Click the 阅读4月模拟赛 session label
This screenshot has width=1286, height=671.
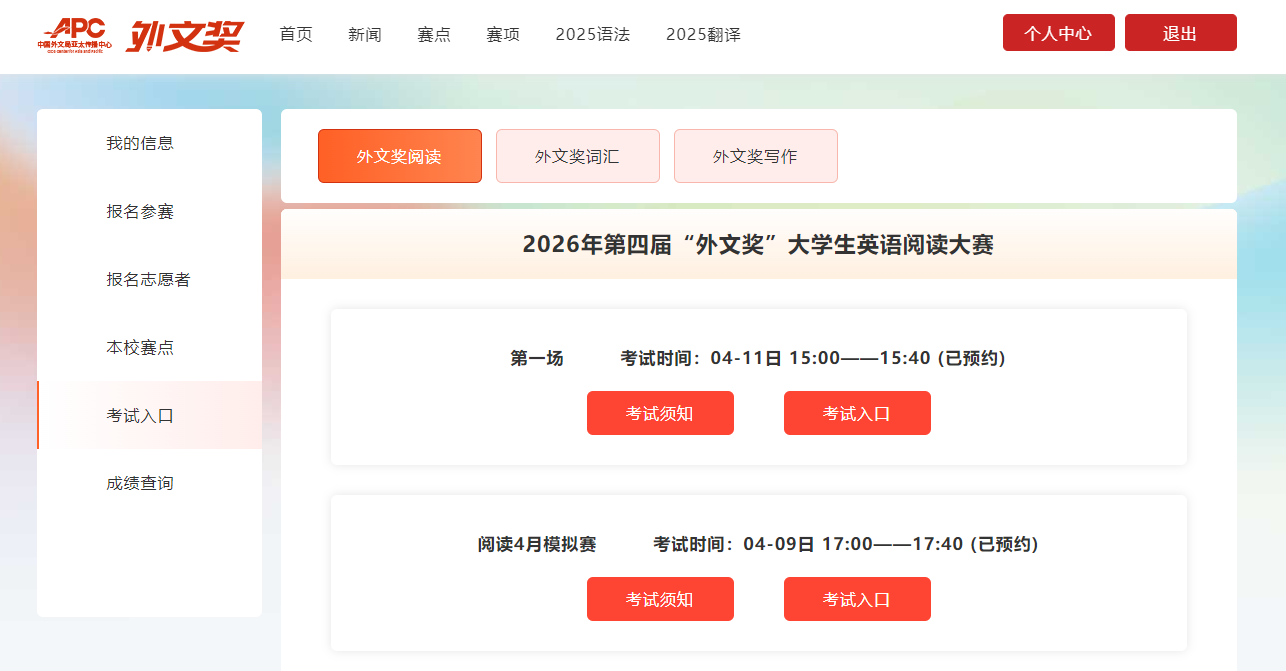[537, 544]
